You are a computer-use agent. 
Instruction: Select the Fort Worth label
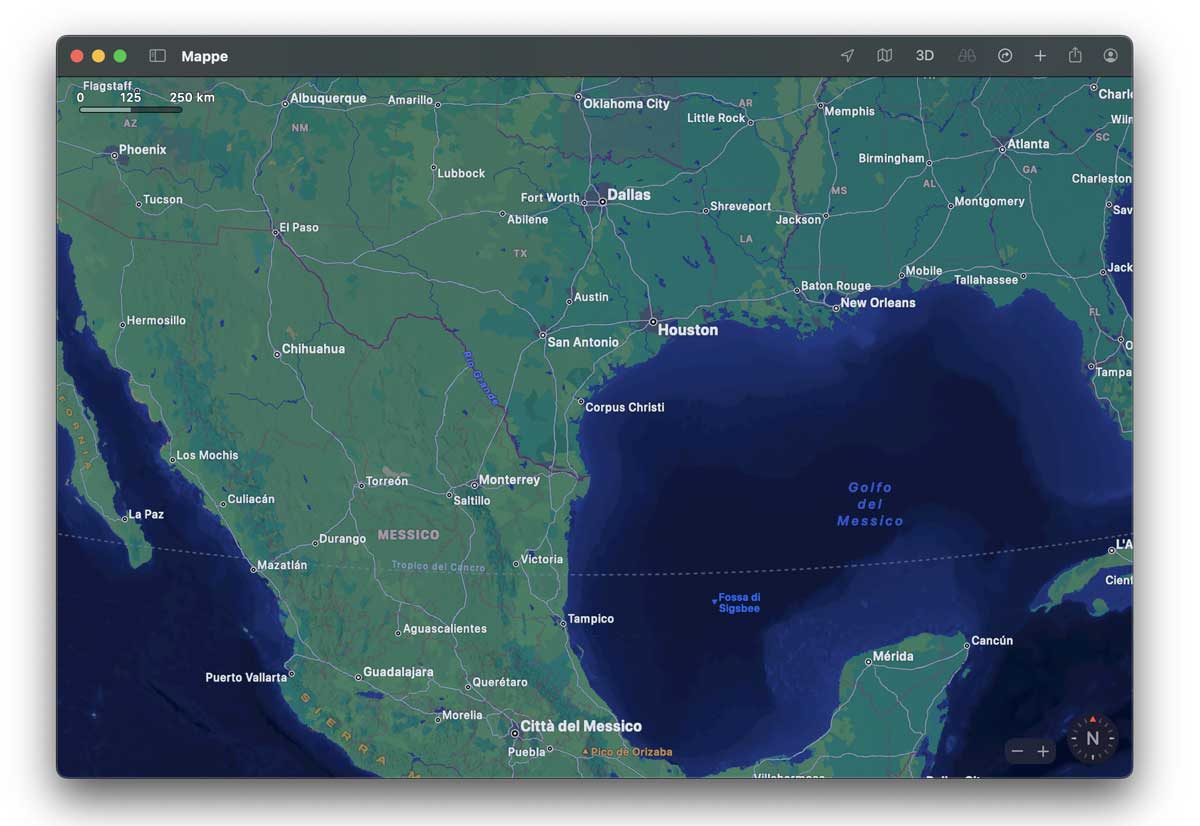coord(550,198)
